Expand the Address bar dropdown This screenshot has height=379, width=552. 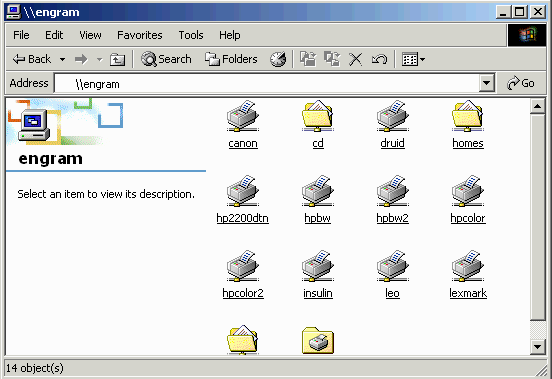coord(486,83)
